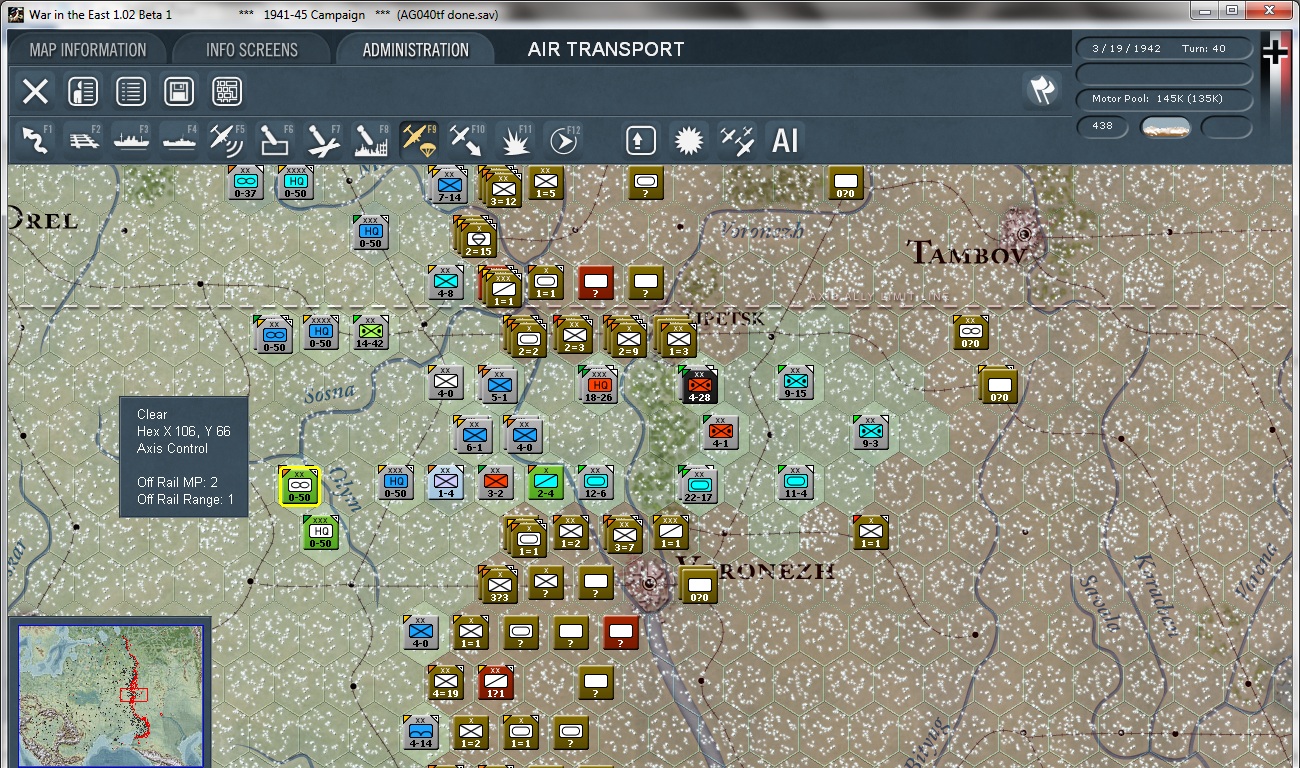The image size is (1300, 768).
Task: Select the 12-6 unit counter
Action: (x=596, y=483)
